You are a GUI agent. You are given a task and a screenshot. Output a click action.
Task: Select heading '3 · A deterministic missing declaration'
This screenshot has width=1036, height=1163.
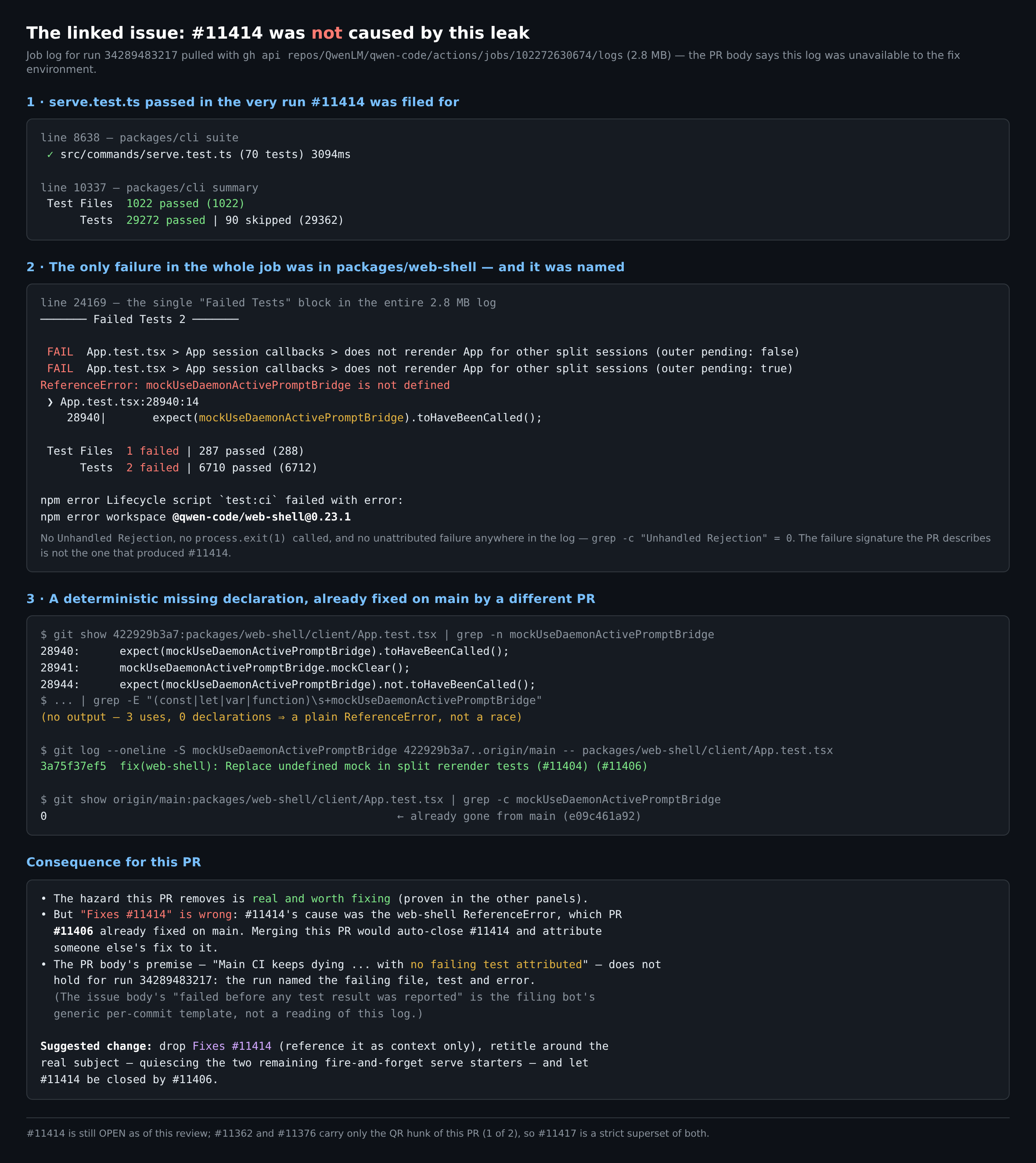pos(310,599)
